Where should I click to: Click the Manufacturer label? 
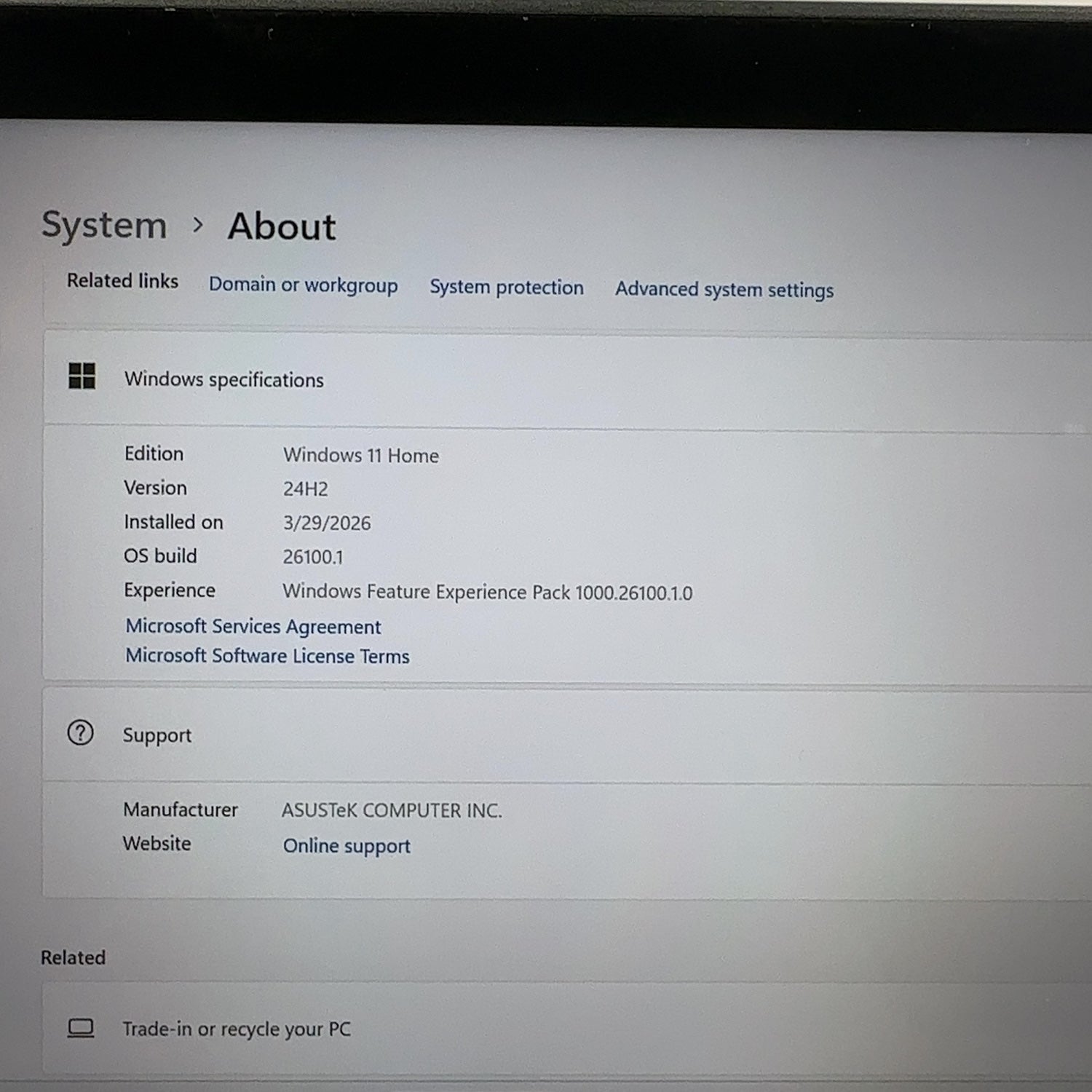tap(181, 810)
